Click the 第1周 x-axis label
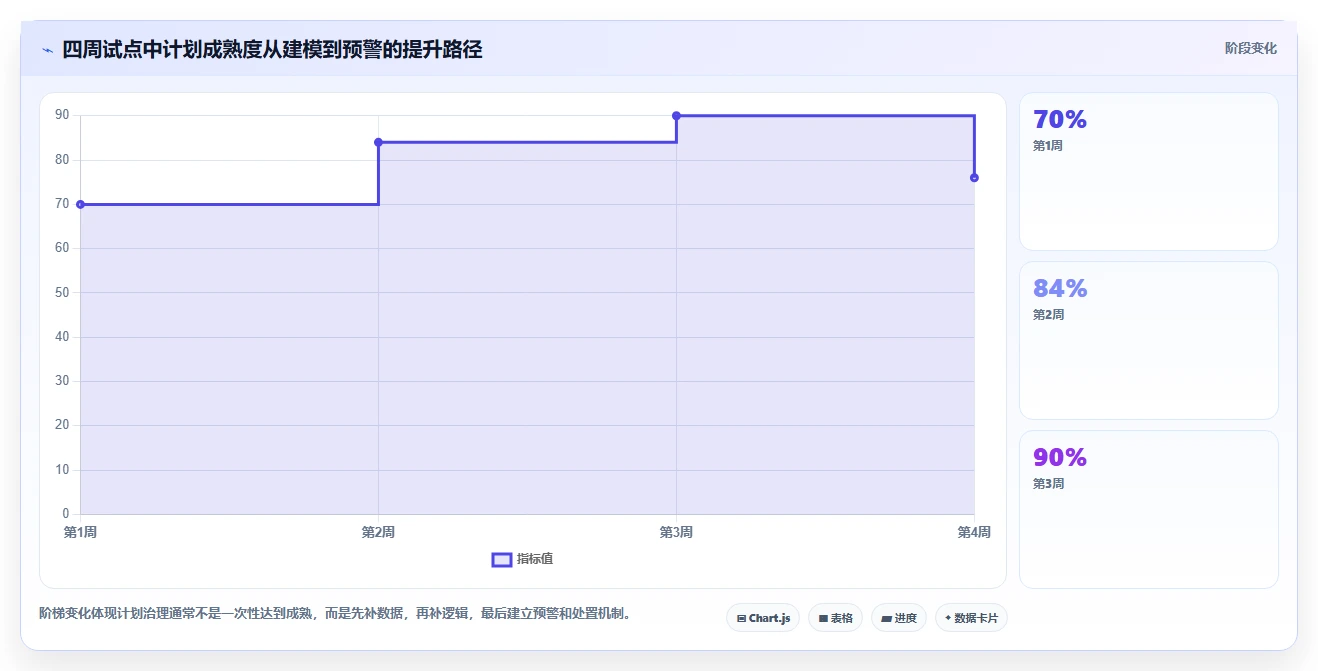The height and width of the screenshot is (671, 1318). coord(80,532)
